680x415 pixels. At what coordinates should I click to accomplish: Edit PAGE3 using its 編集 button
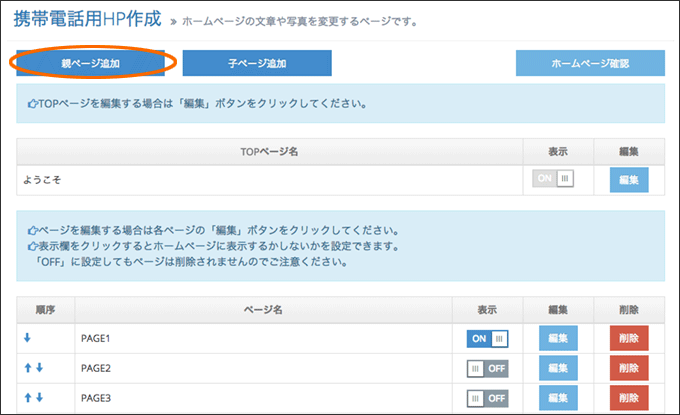[558, 398]
